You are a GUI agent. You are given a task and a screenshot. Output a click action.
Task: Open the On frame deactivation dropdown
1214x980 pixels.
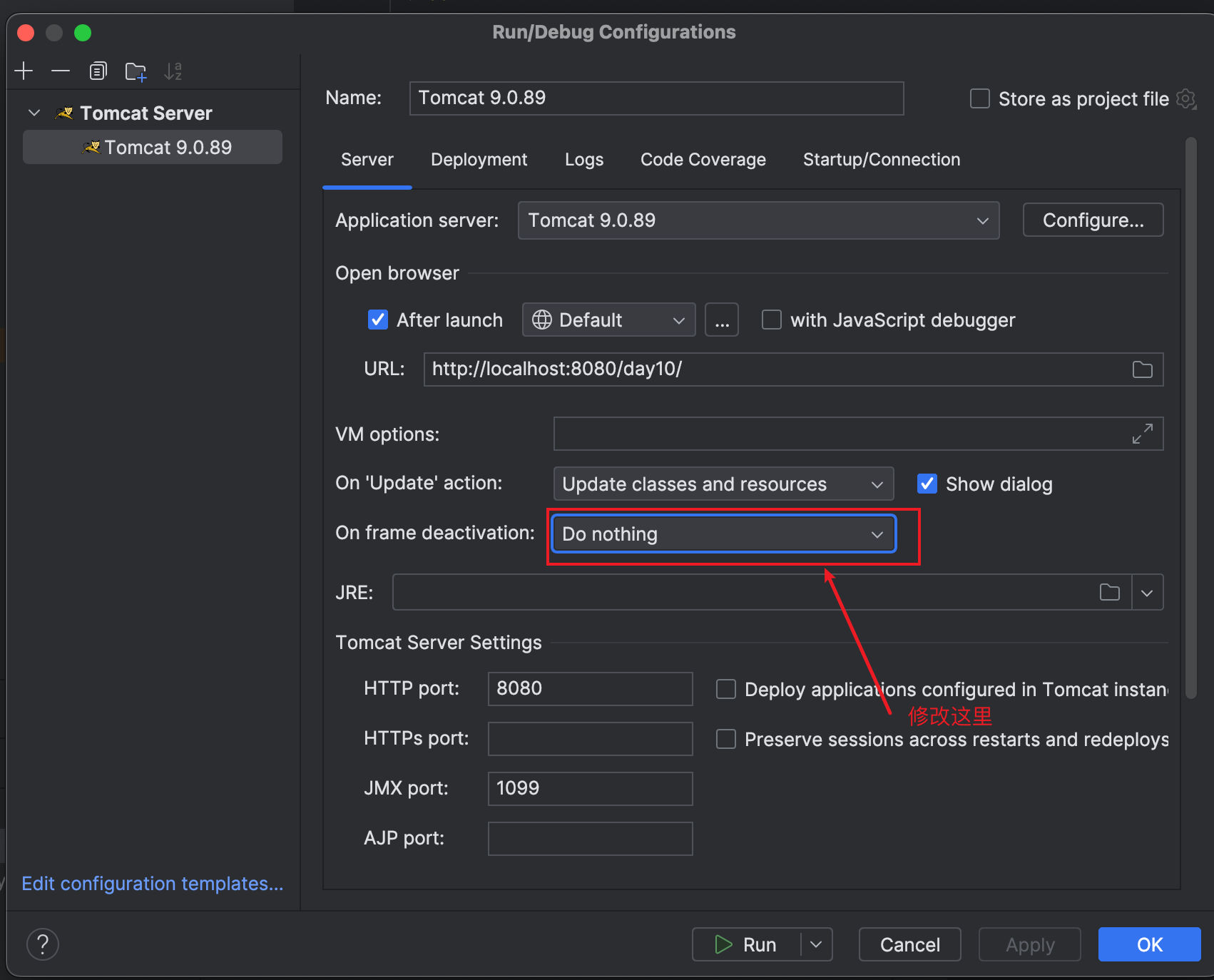[723, 534]
